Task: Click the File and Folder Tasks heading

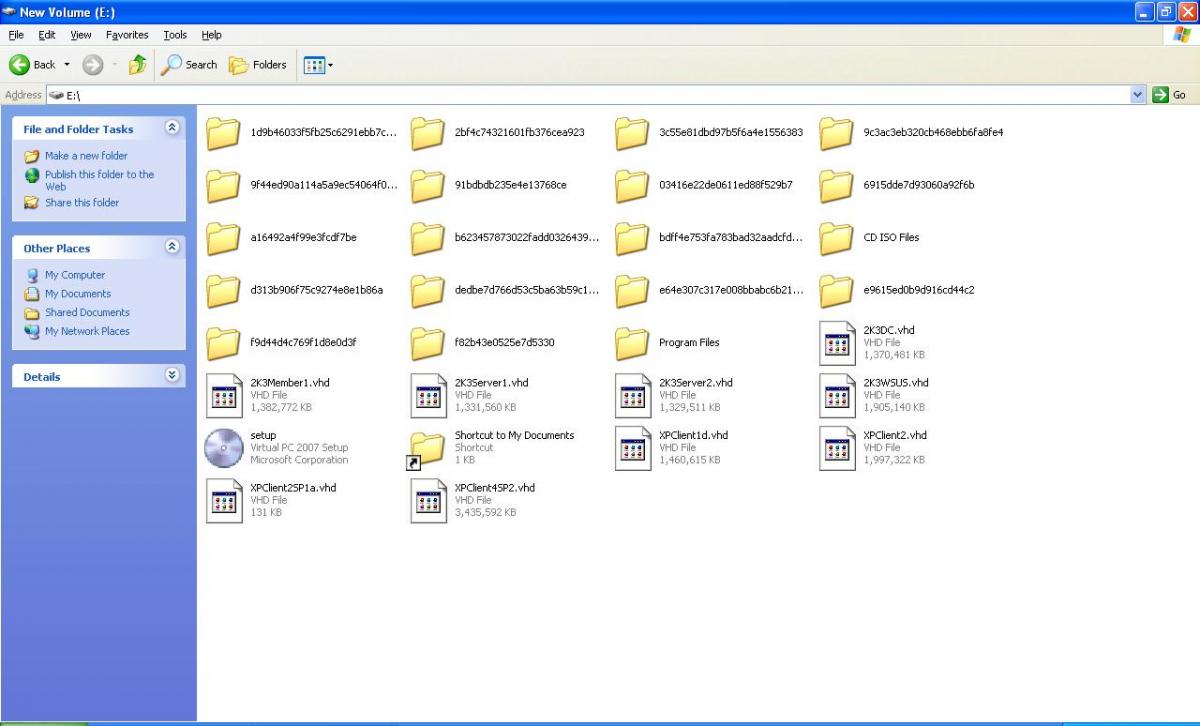Action: pyautogui.click(x=78, y=129)
